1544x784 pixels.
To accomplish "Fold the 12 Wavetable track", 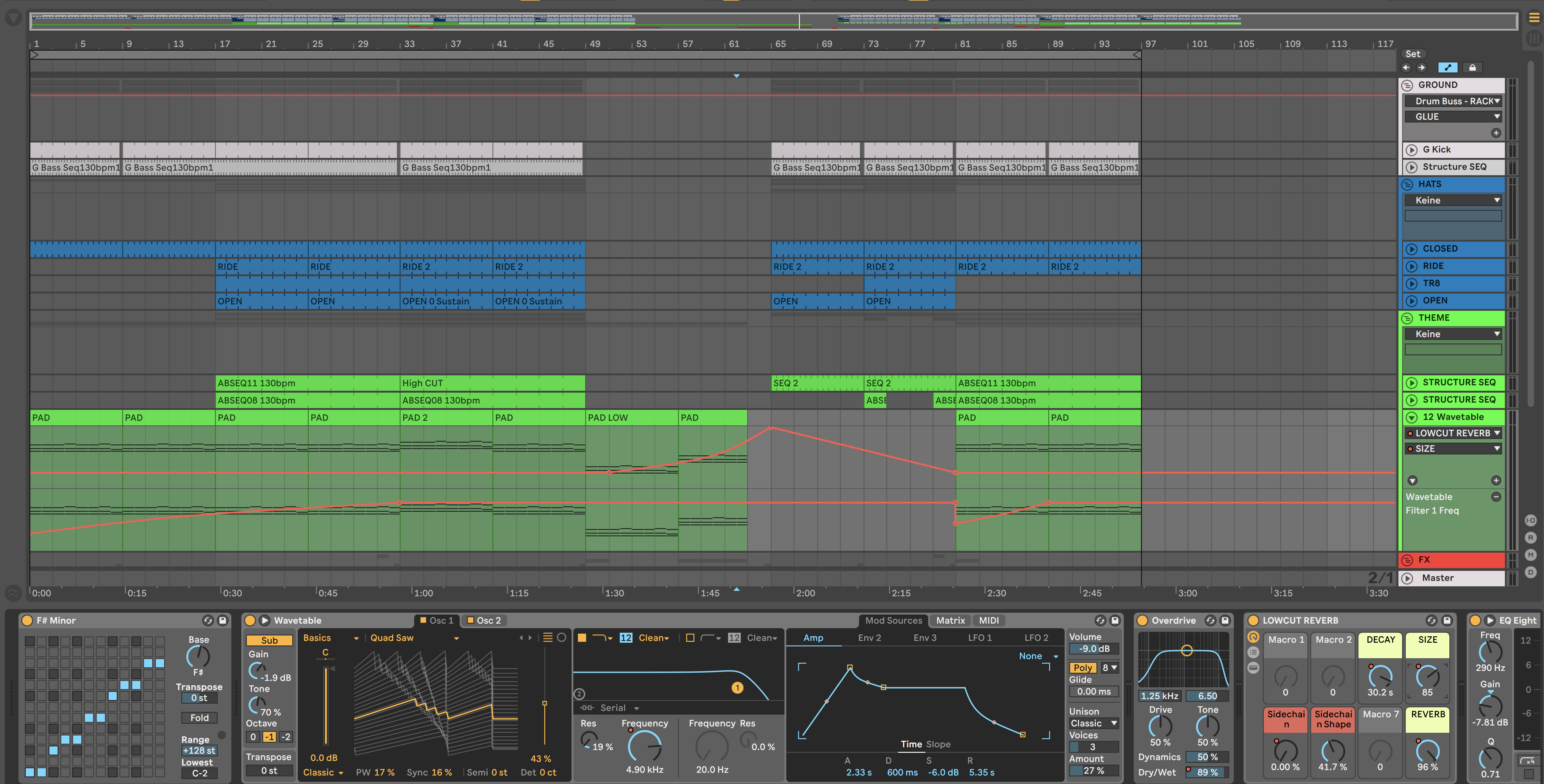I will (x=1411, y=417).
